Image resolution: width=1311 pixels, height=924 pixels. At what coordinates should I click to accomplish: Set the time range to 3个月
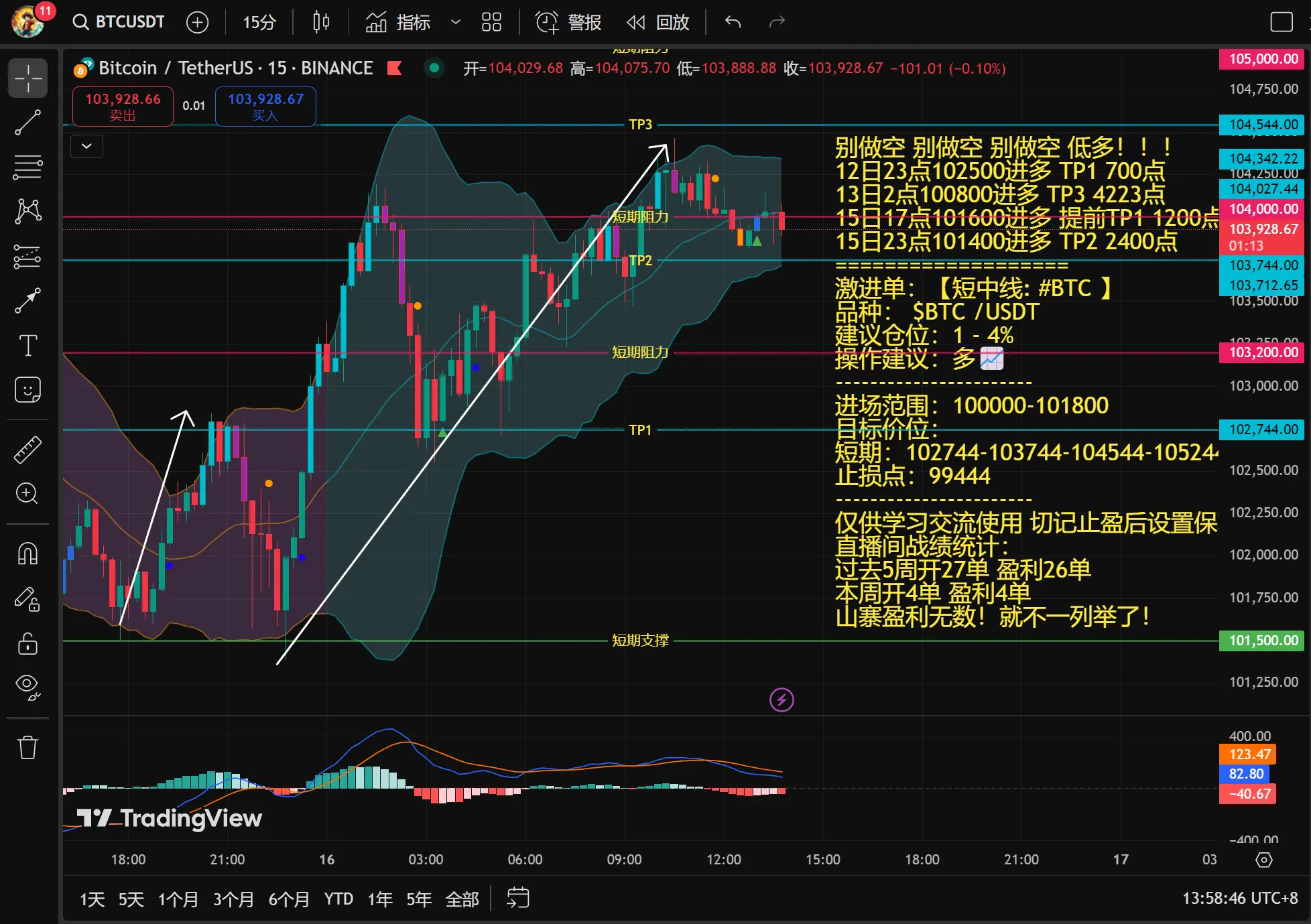click(x=233, y=899)
